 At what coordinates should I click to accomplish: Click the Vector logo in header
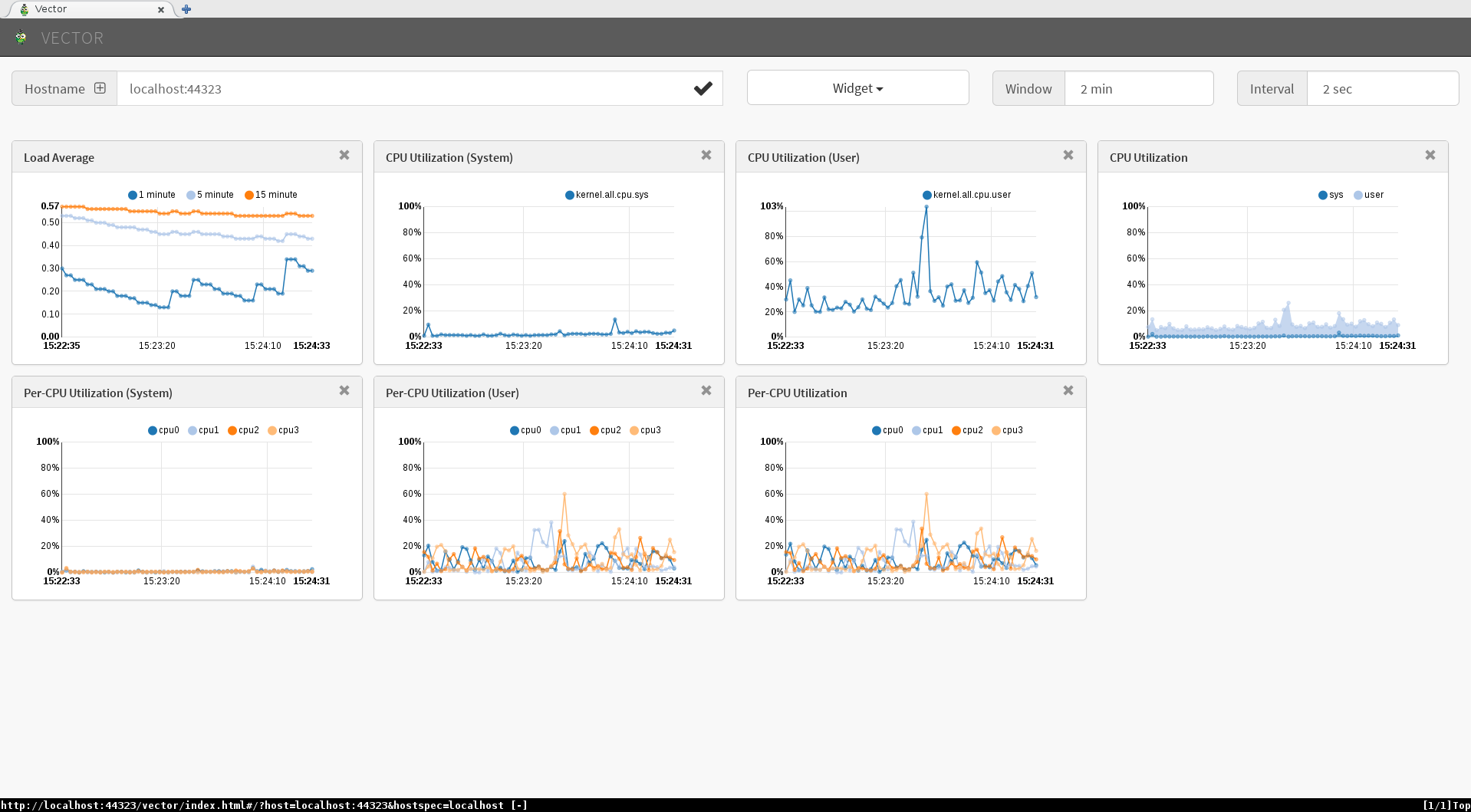21,38
